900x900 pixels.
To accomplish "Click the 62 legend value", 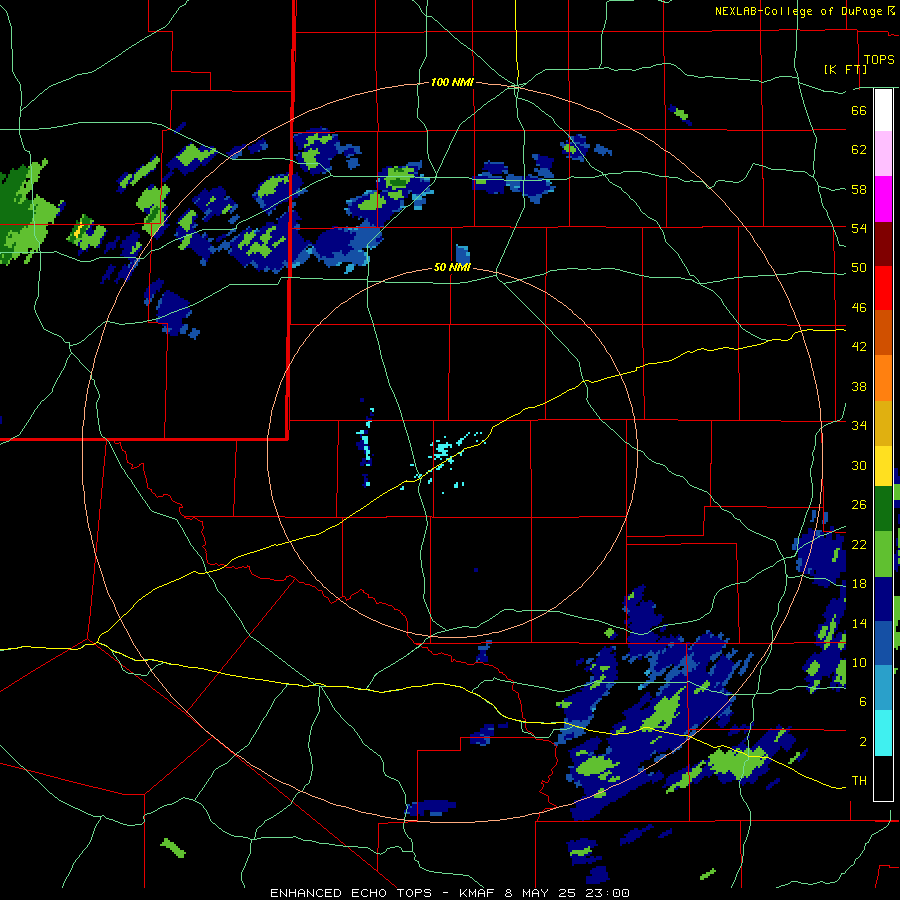I will tap(859, 149).
